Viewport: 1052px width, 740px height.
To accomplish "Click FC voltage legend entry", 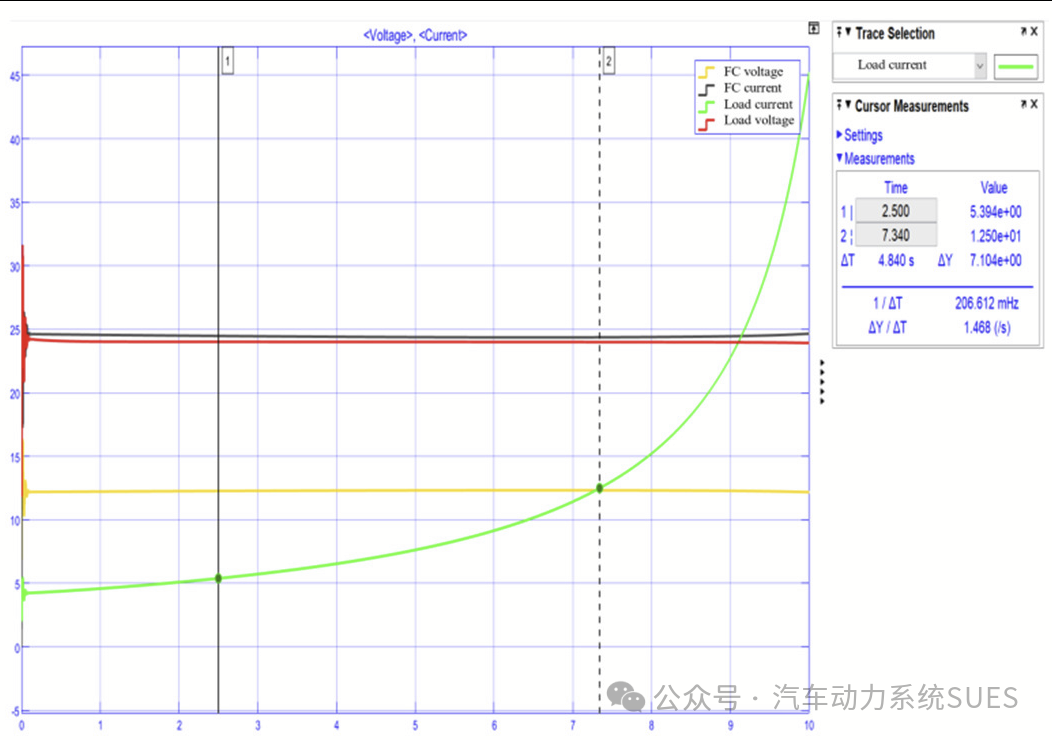I will point(746,72).
